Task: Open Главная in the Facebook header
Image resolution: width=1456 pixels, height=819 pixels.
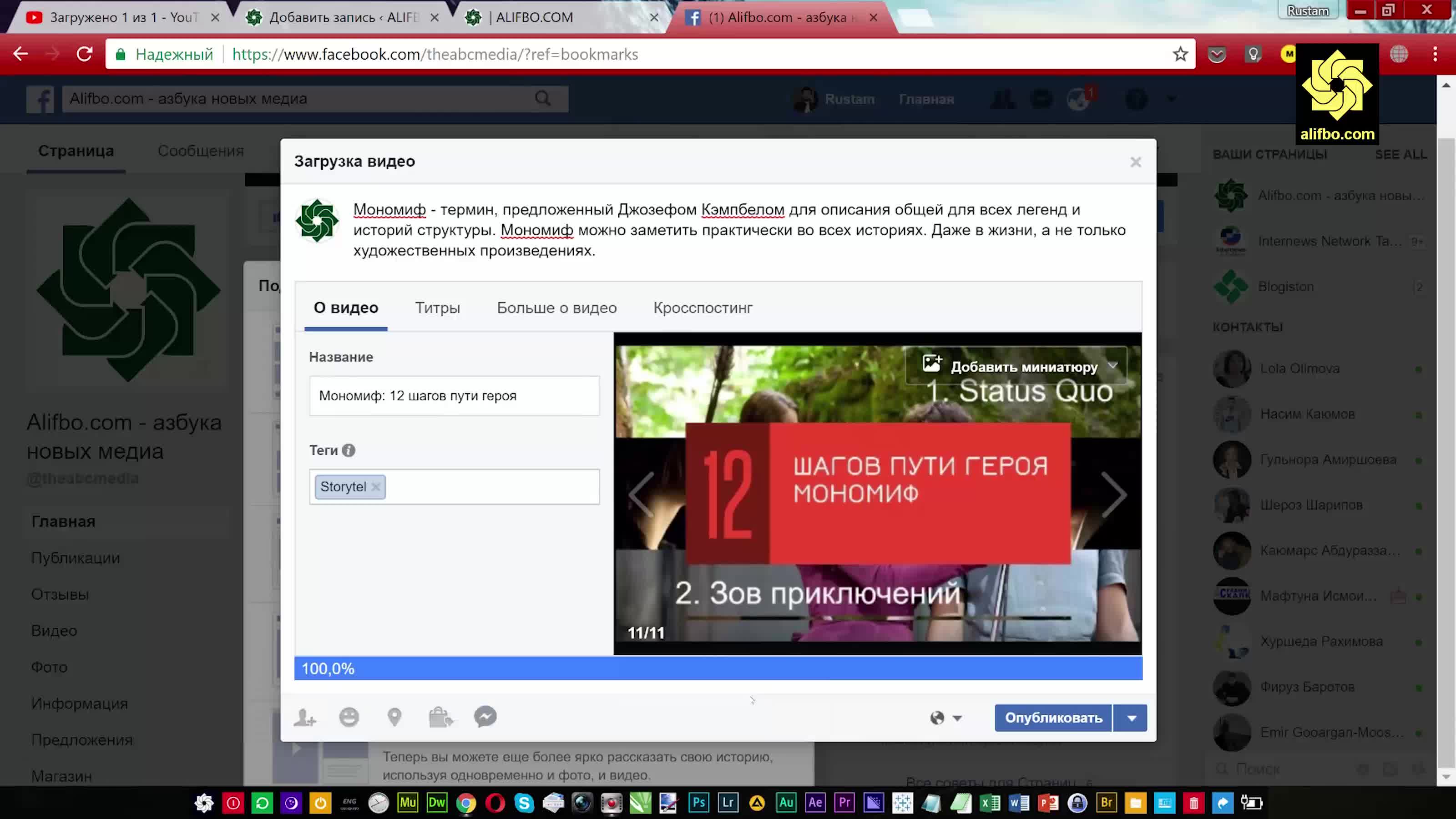Action: 926,100
